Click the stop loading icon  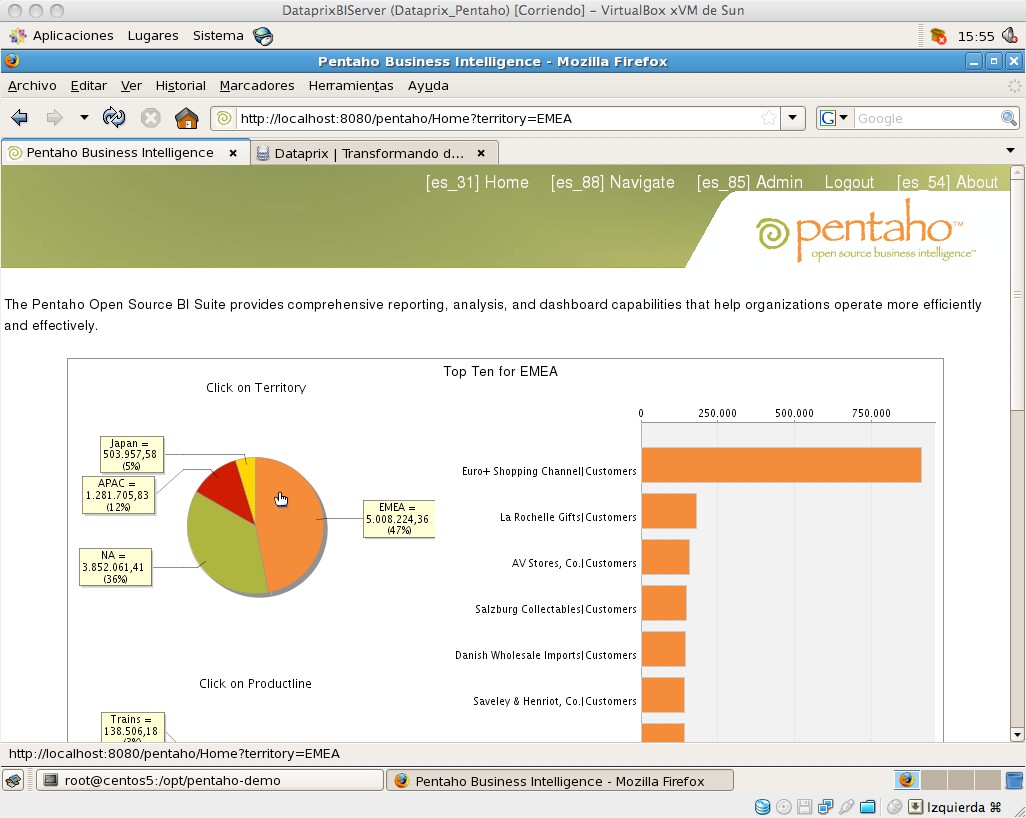pos(150,117)
